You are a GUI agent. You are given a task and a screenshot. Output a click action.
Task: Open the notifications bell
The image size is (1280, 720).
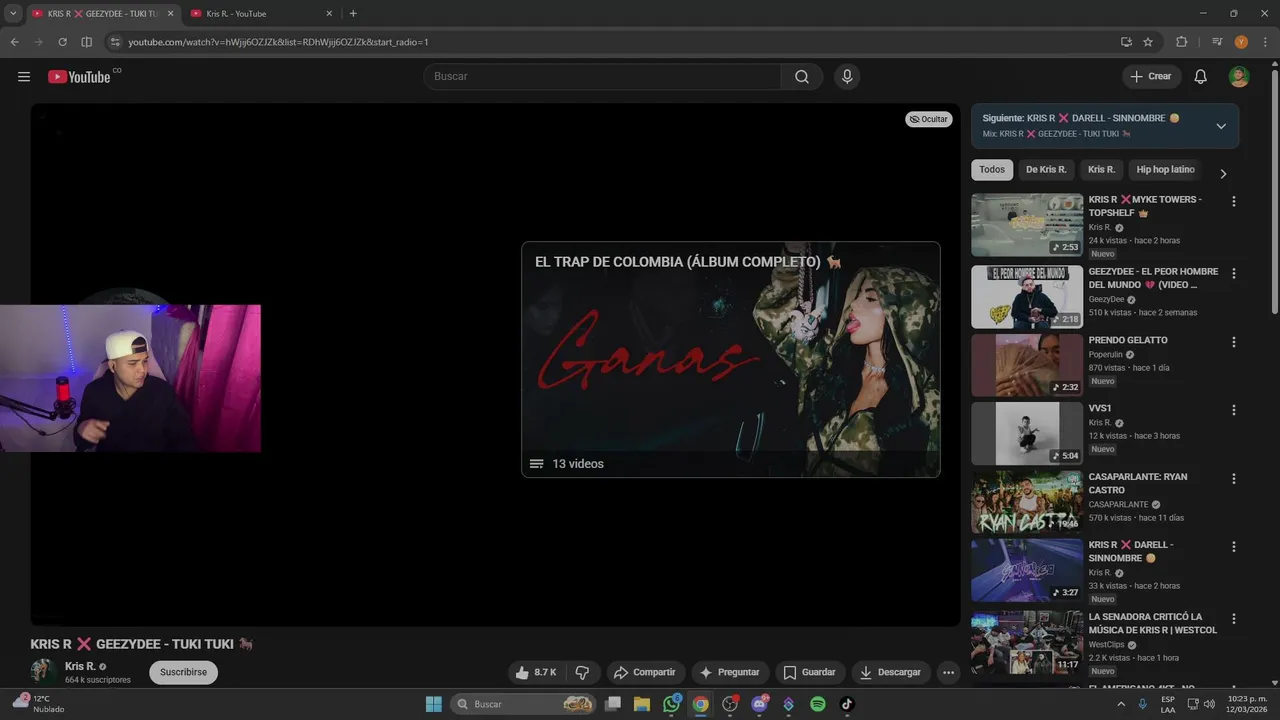click(x=1201, y=77)
